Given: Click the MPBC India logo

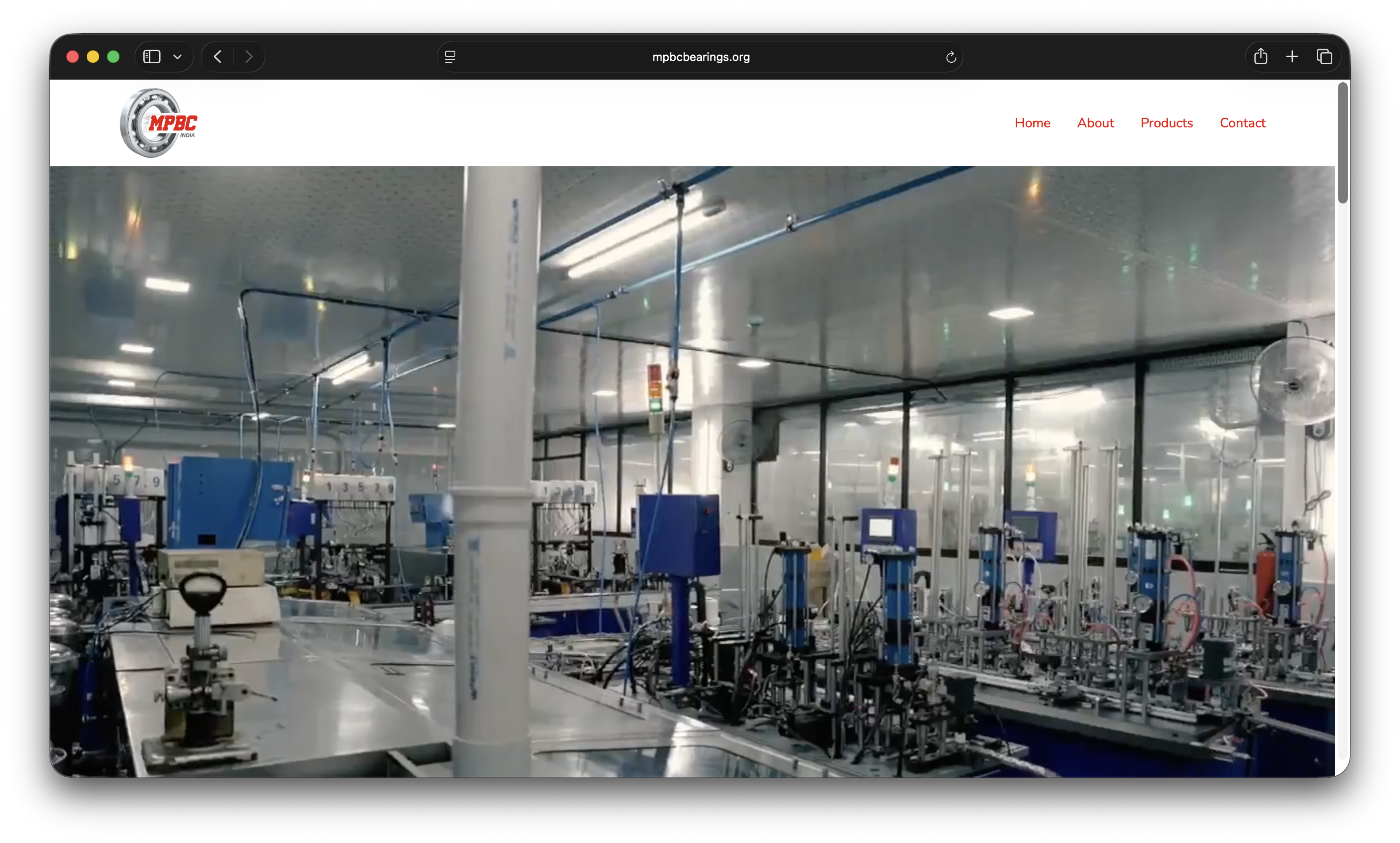Looking at the screenshot, I should click(158, 123).
